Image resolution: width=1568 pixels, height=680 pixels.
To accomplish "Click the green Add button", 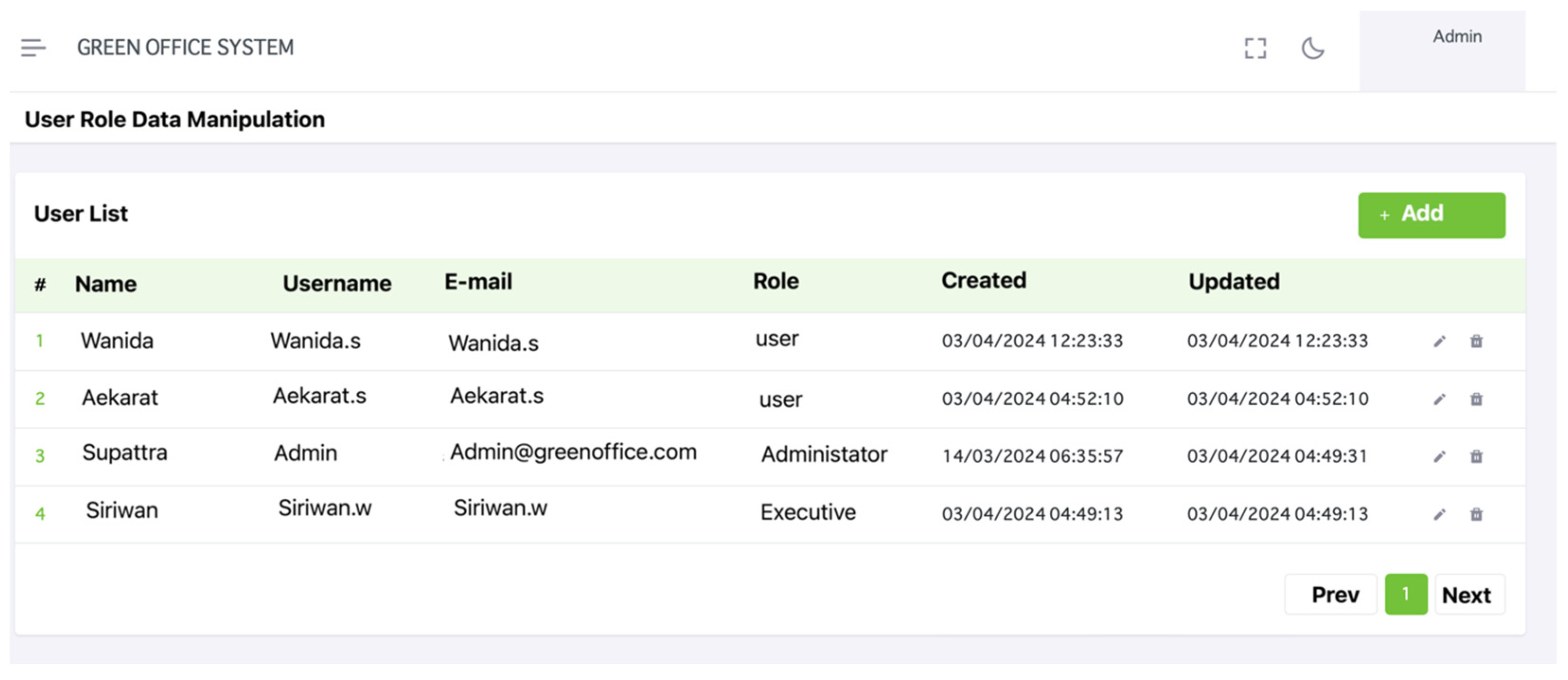I will [1431, 215].
